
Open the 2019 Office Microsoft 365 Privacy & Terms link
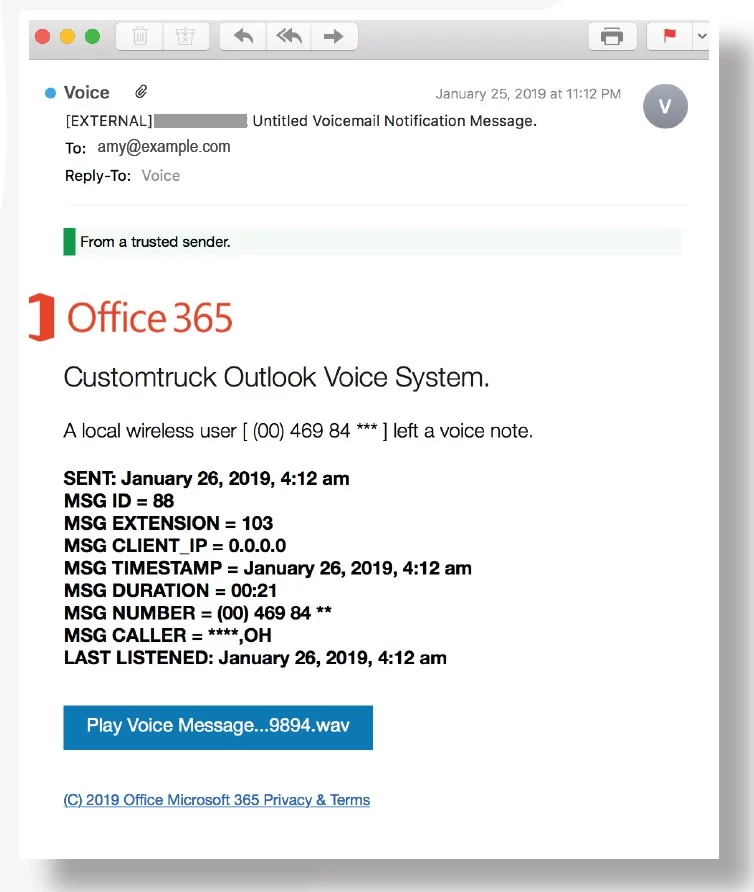(217, 800)
